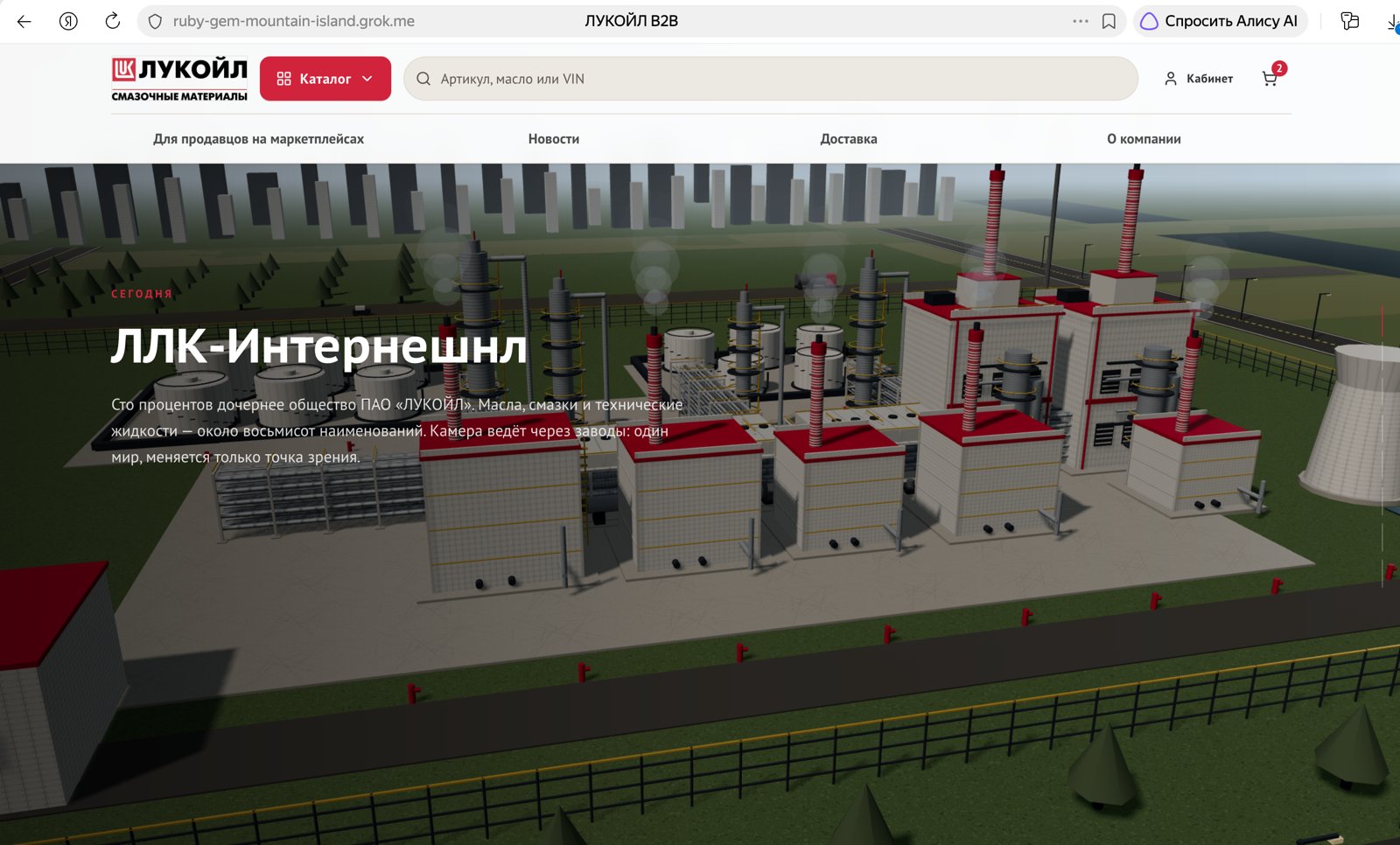Click the Alice AI purple logo icon
Viewport: 1400px width, 845px height.
(x=1149, y=21)
